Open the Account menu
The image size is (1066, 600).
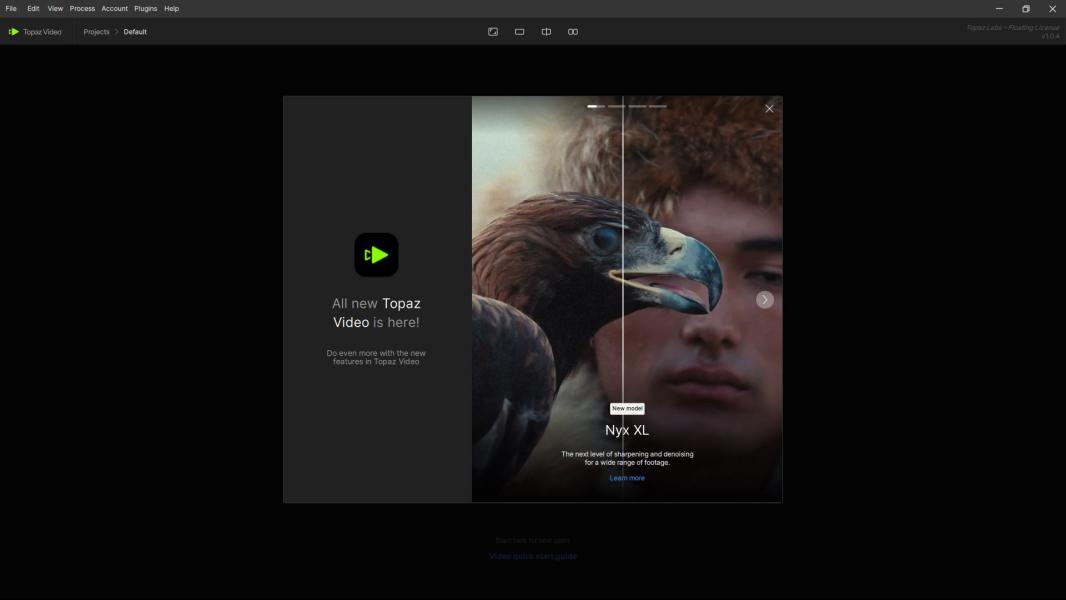[x=114, y=8]
